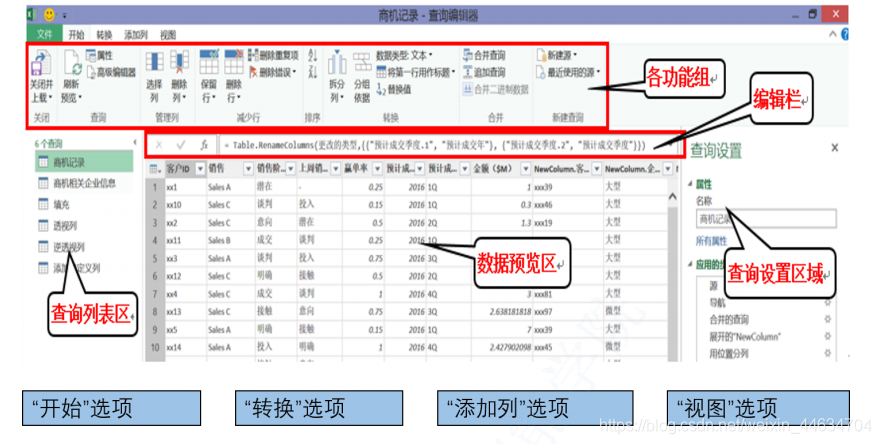881x444 pixels.
Task: Click Use First Row As Headers (将第一行用作标题)
Action: (x=415, y=72)
